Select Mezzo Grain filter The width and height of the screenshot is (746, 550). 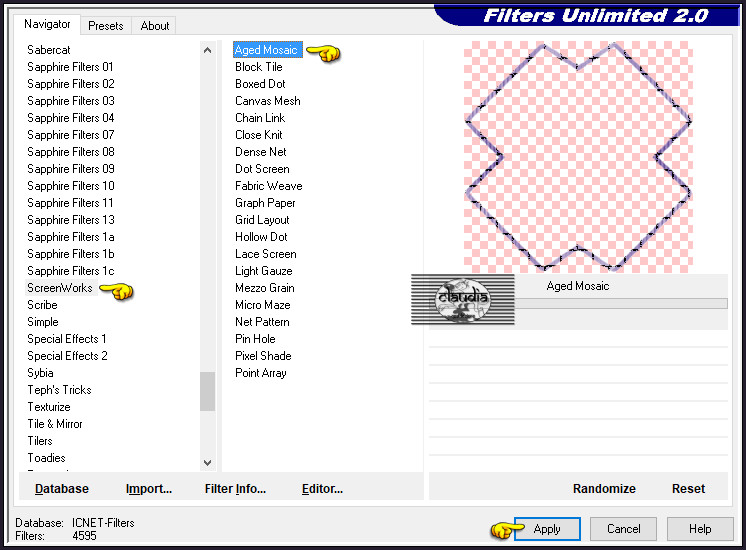tap(265, 288)
